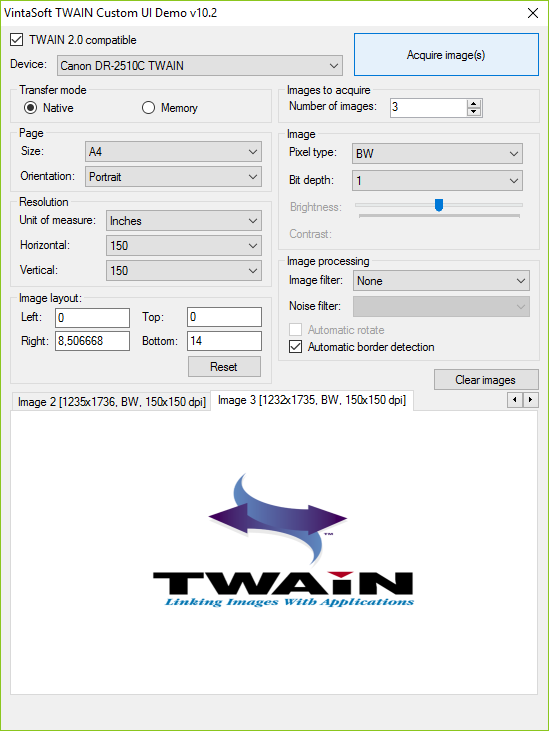Open the Horizontal resolution dropdown
The height and width of the screenshot is (731, 549).
pos(184,246)
